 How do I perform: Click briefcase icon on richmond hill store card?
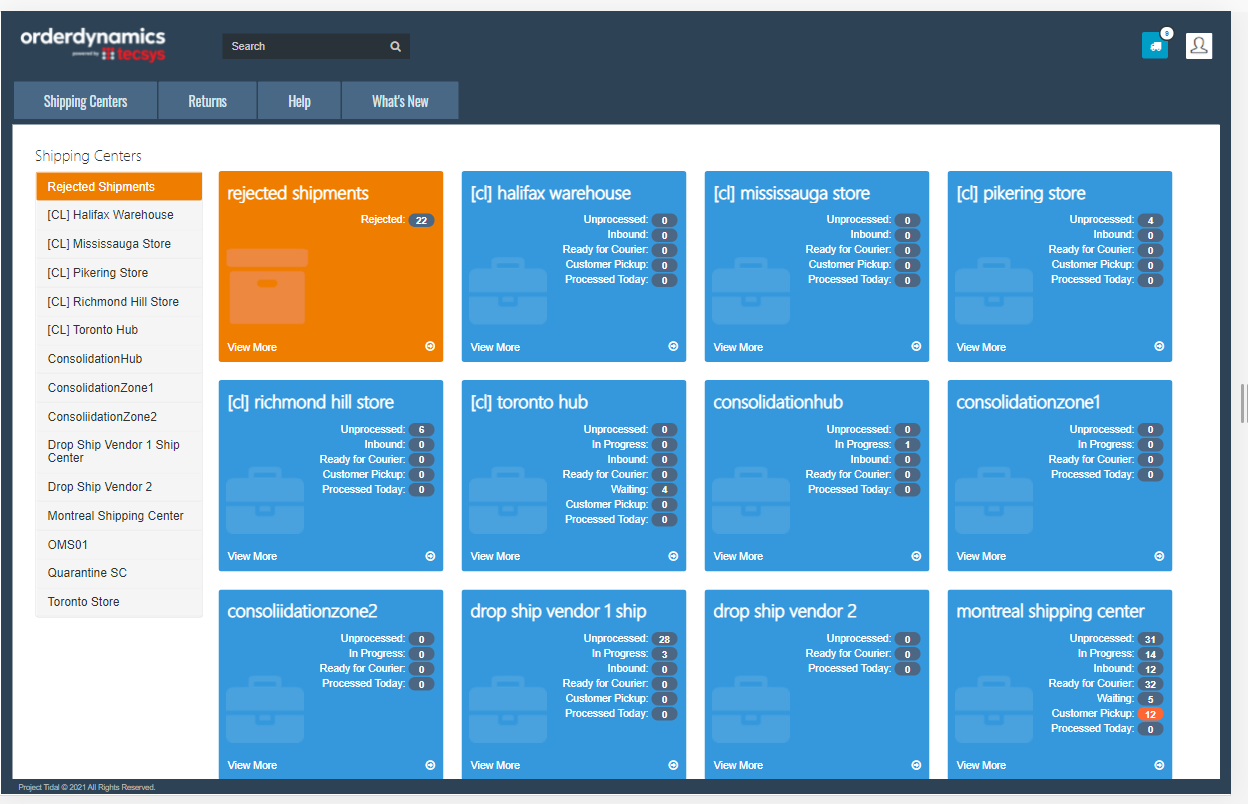click(265, 500)
